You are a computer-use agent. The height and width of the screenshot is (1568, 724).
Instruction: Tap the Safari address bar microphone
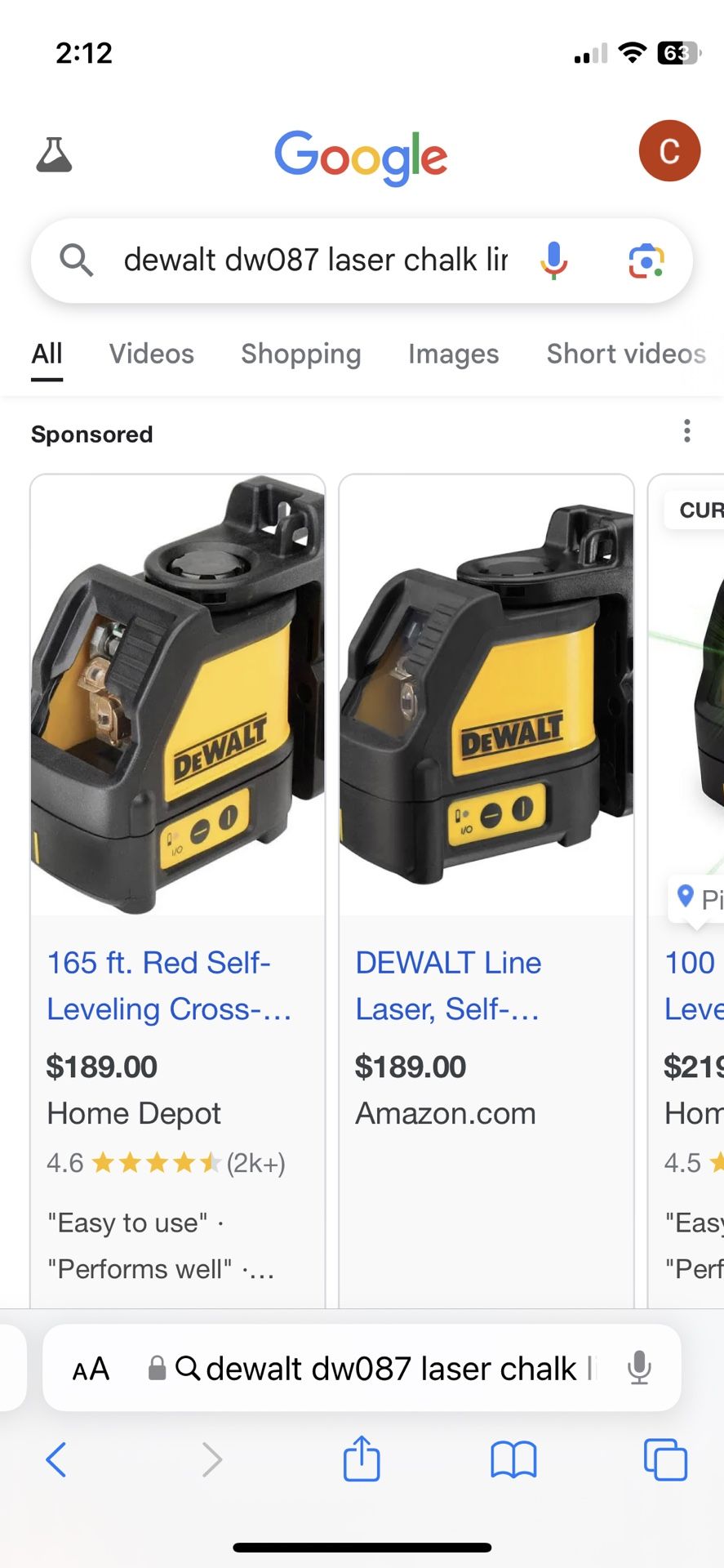639,1369
